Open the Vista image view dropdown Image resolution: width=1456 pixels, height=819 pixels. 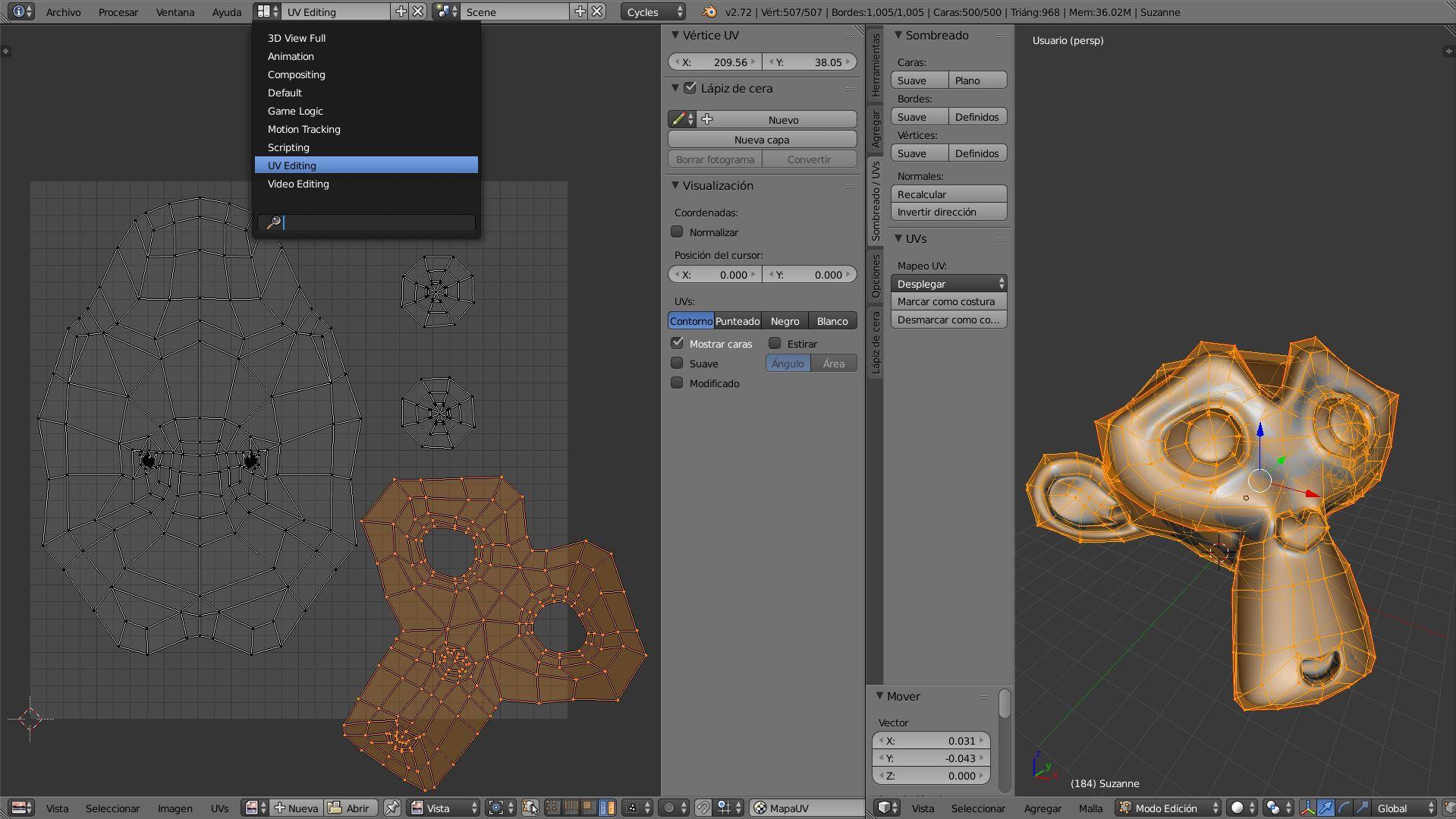coord(444,808)
